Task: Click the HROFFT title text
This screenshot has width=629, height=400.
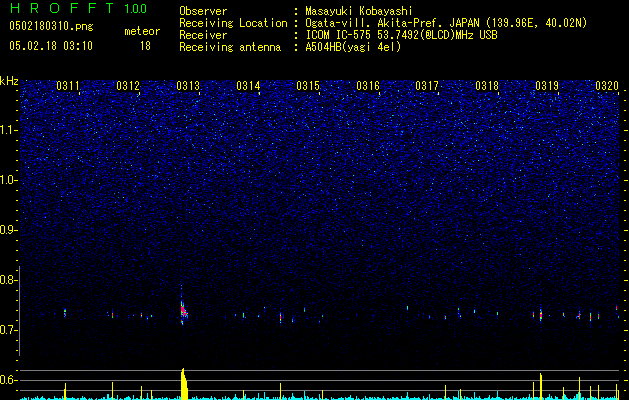Action: (x=62, y=8)
